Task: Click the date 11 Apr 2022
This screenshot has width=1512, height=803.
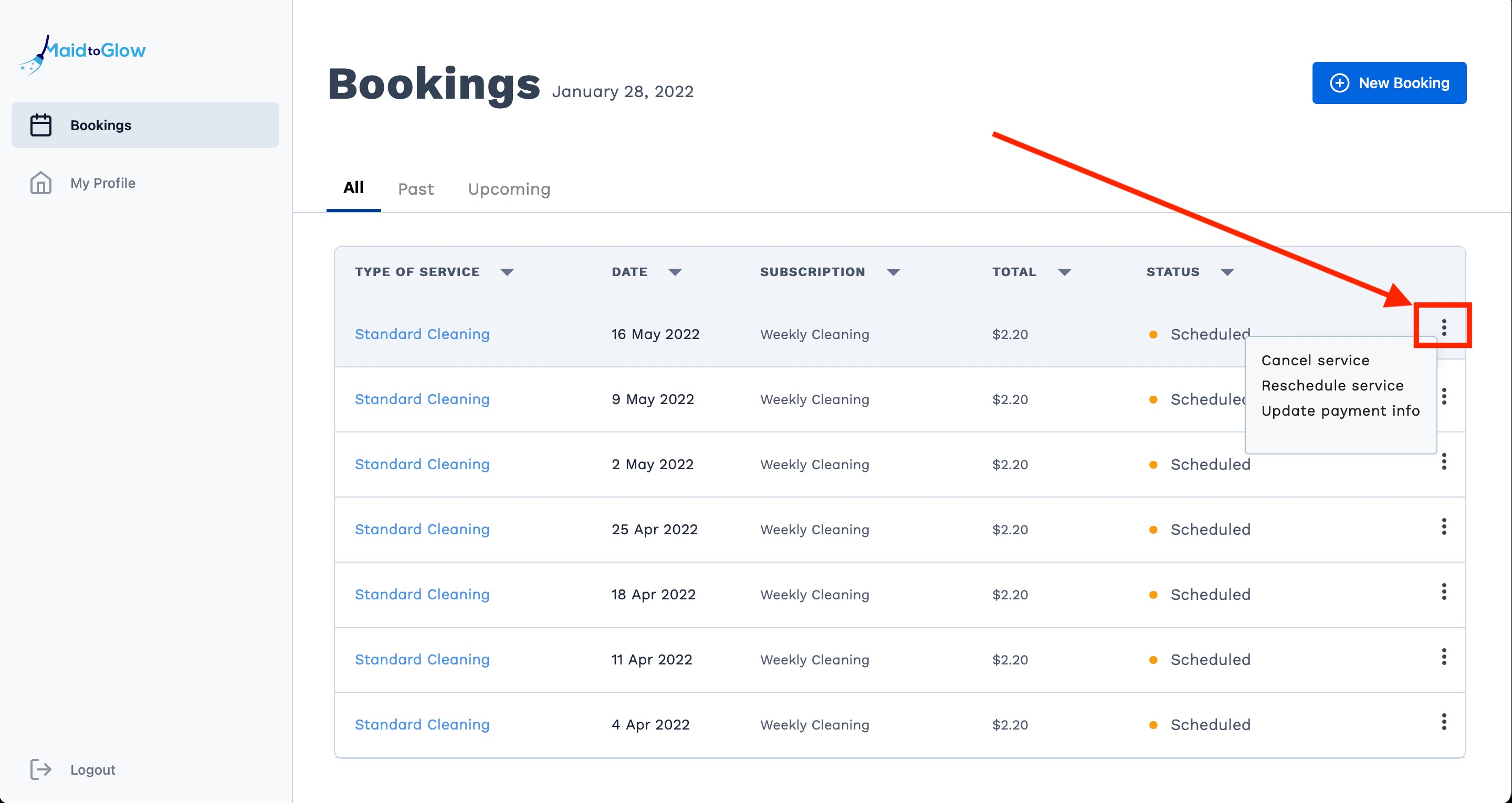Action: point(652,660)
